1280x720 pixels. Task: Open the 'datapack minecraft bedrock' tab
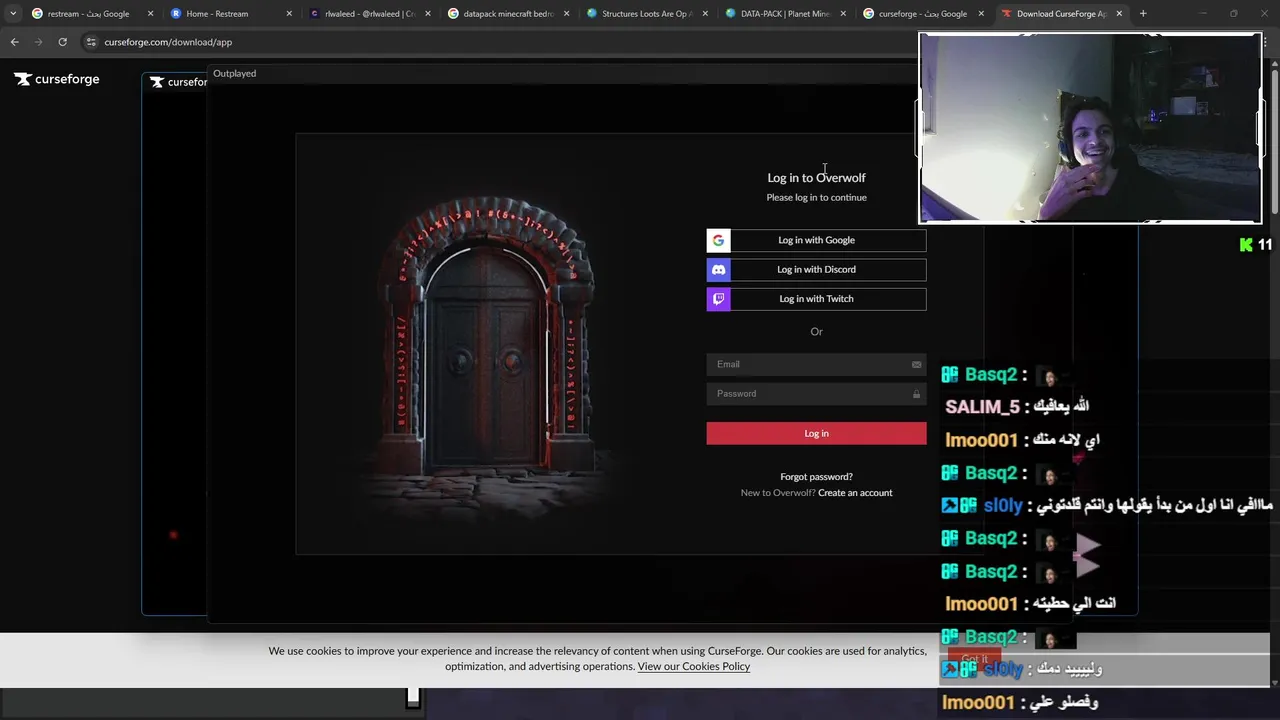pos(507,14)
